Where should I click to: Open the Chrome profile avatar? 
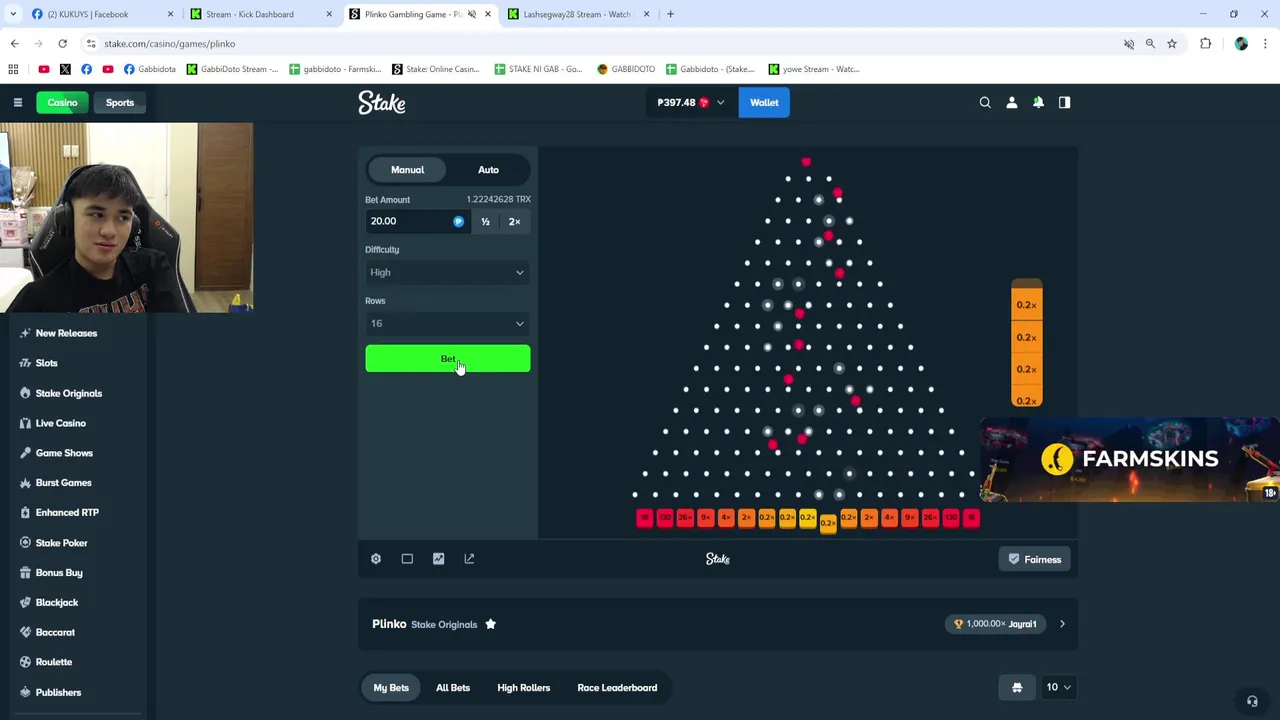[x=1241, y=44]
